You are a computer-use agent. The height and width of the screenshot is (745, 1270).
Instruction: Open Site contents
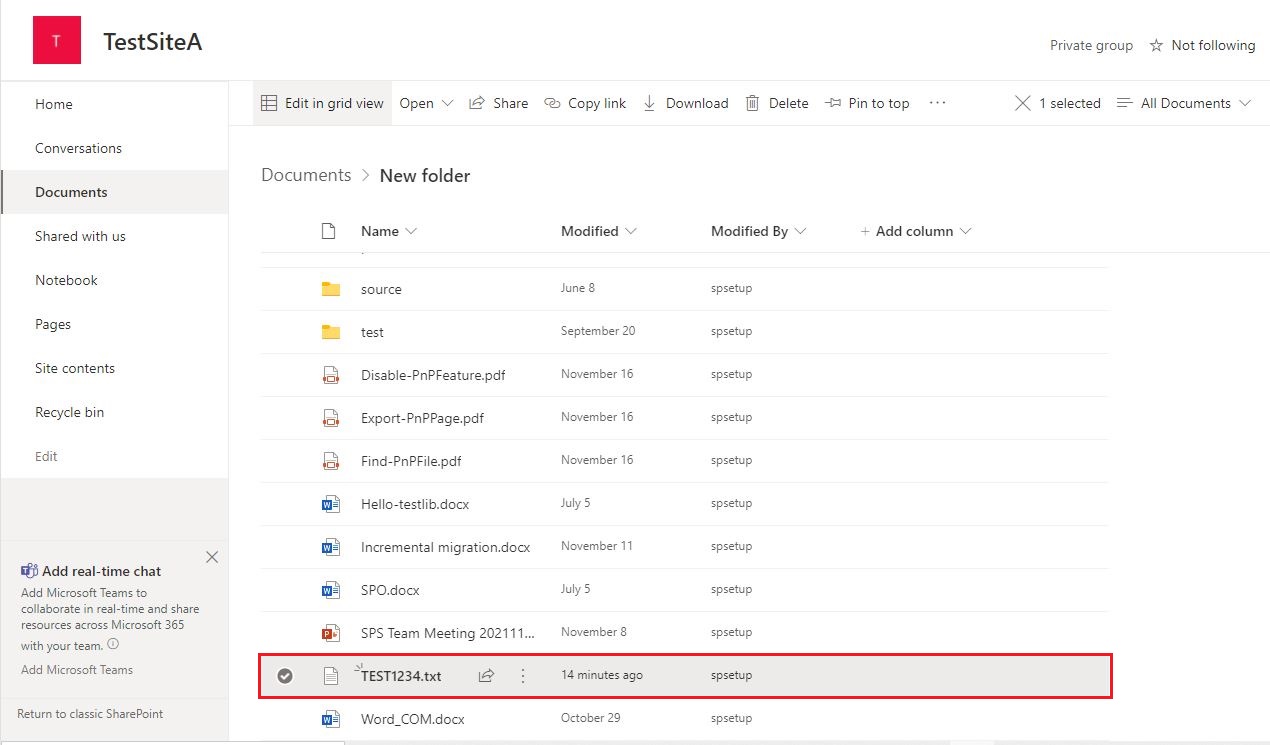click(75, 368)
